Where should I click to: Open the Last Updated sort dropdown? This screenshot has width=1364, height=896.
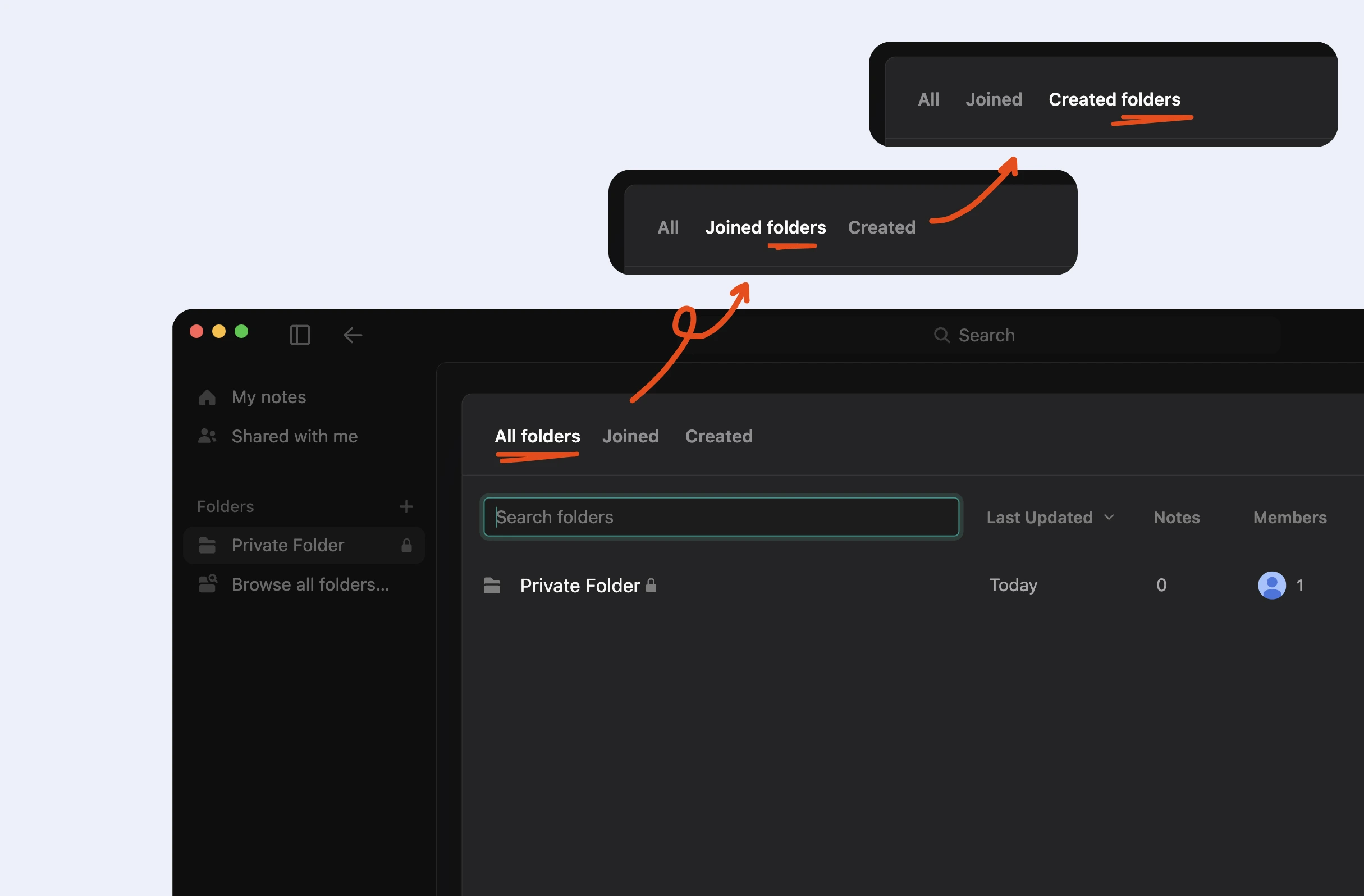1051,516
